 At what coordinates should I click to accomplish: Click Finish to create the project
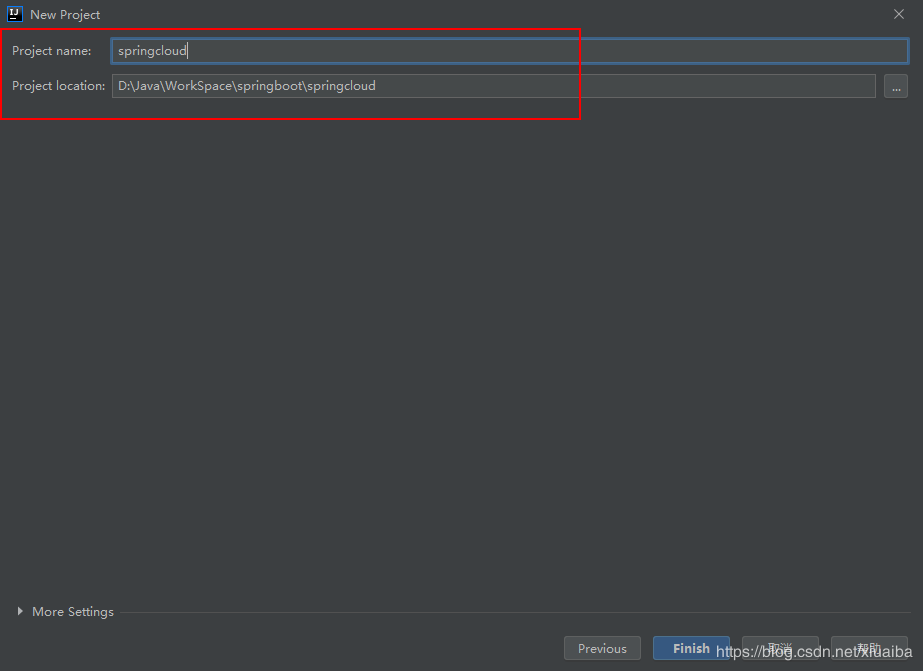tap(691, 648)
